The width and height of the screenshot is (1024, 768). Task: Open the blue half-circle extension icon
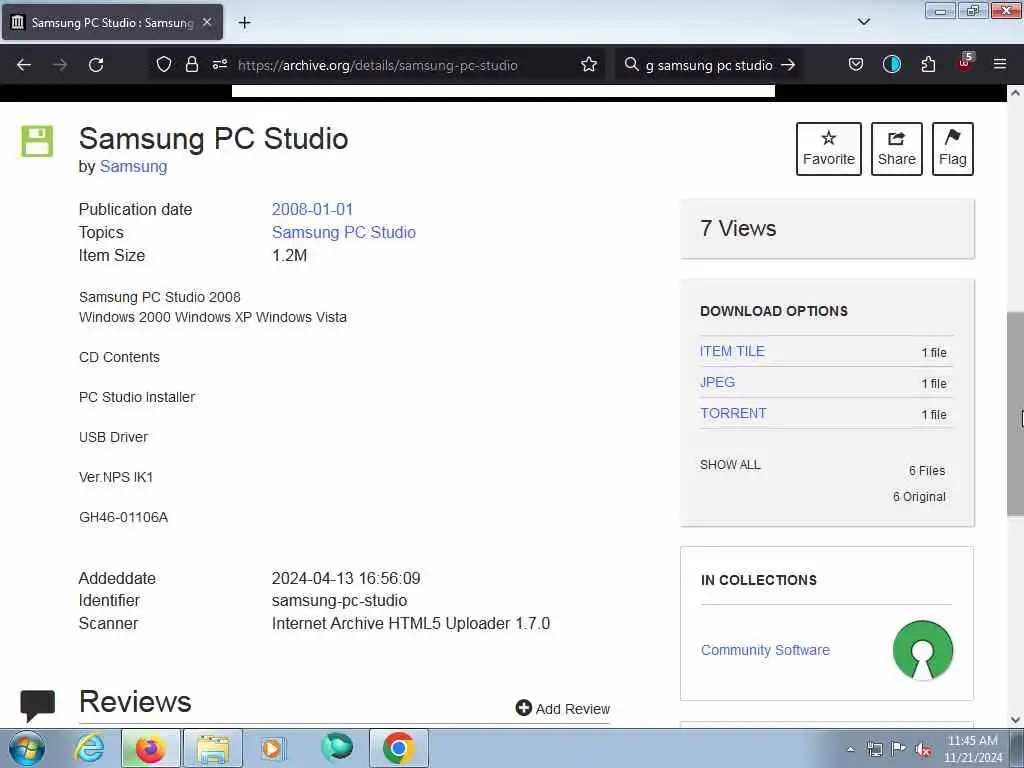coord(891,64)
